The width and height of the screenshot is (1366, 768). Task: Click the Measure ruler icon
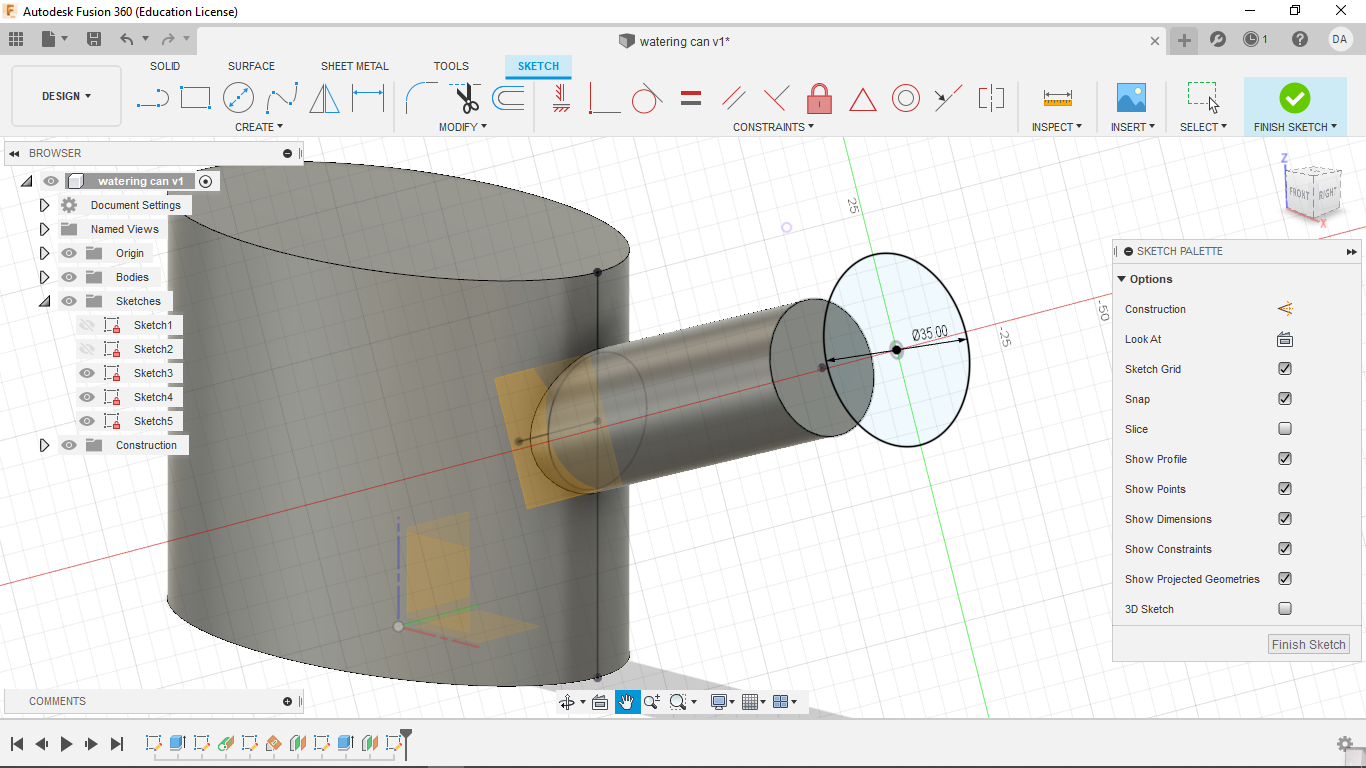(1057, 98)
